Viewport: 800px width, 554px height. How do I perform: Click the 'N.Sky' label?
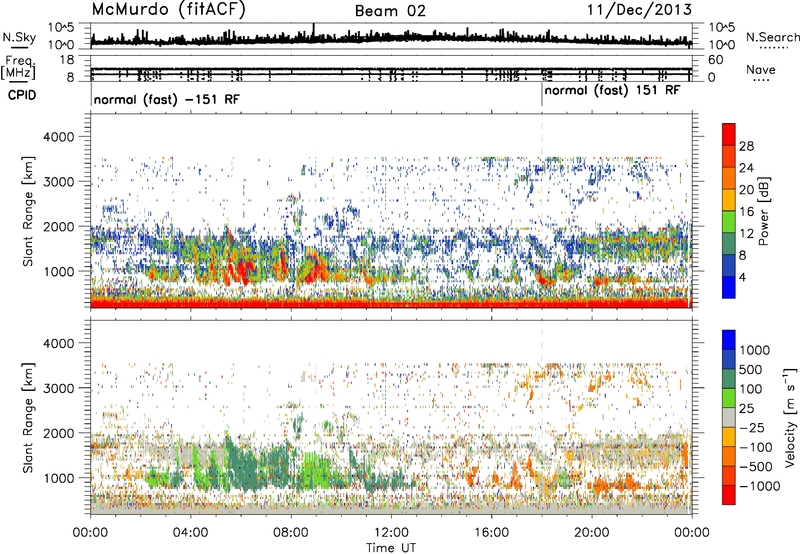point(19,37)
